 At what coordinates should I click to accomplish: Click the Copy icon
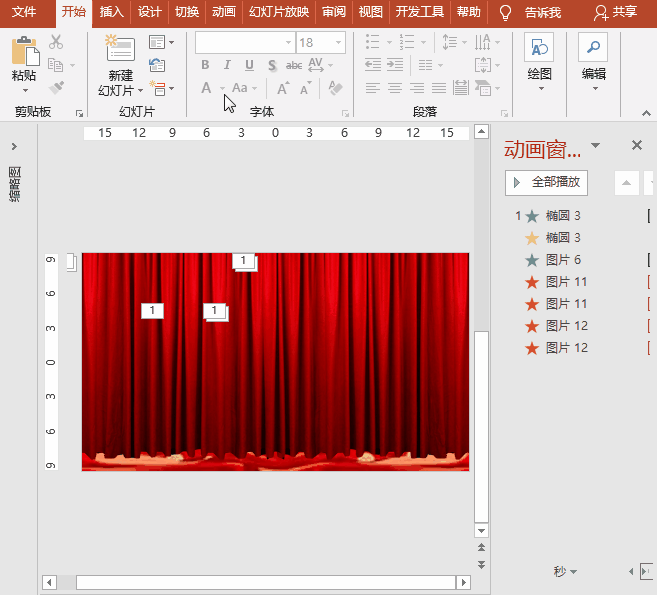55,65
